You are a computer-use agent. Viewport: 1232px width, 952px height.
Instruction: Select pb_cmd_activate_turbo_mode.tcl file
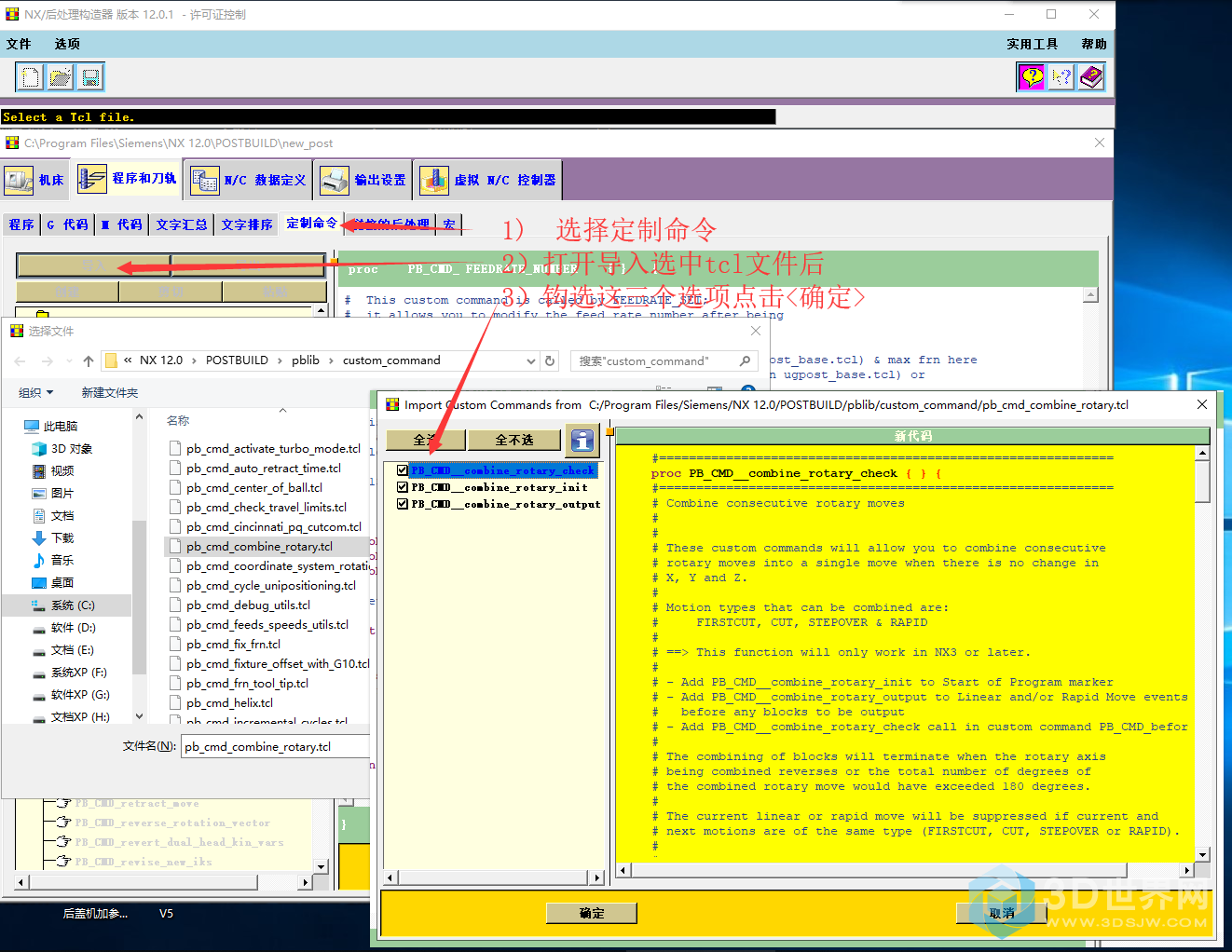coord(273,448)
